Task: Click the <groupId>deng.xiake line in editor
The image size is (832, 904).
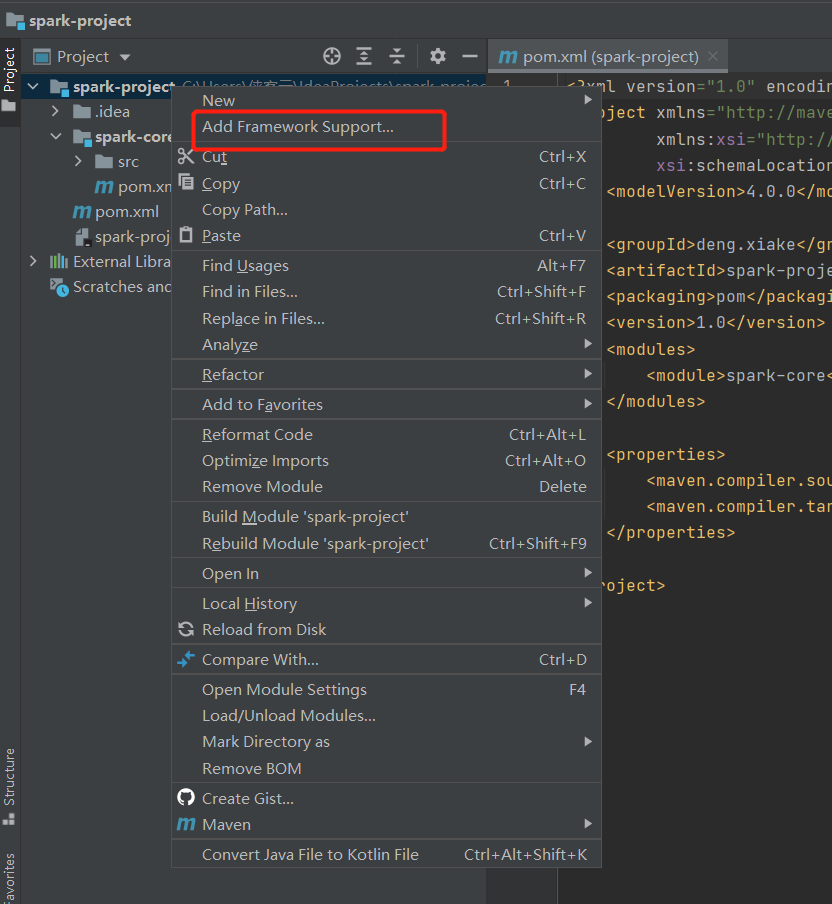Action: [718, 244]
